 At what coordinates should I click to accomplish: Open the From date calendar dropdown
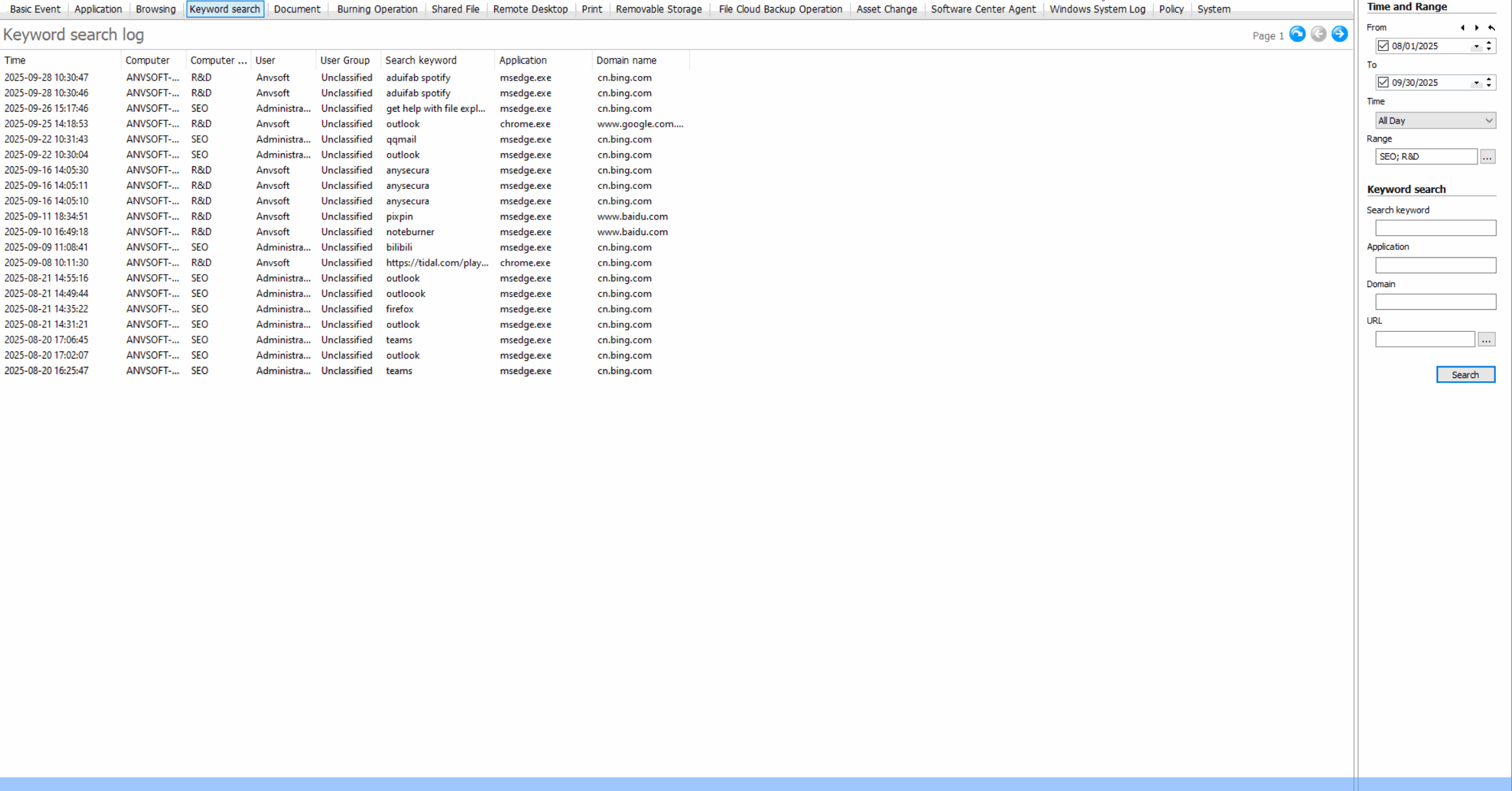[x=1476, y=47]
